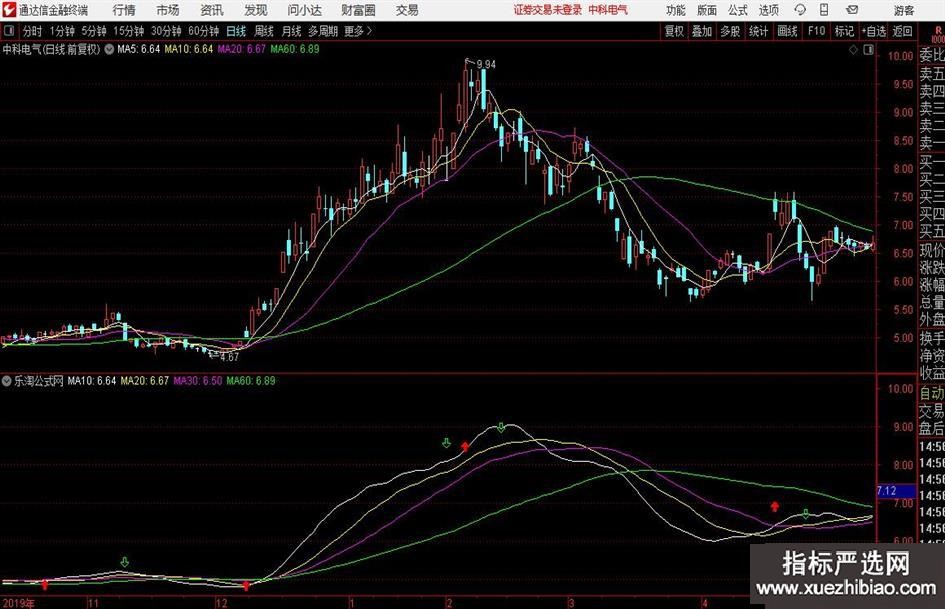This screenshot has width=945, height=609.
Task: Click the 通达信 app logo icon
Action: point(9,10)
